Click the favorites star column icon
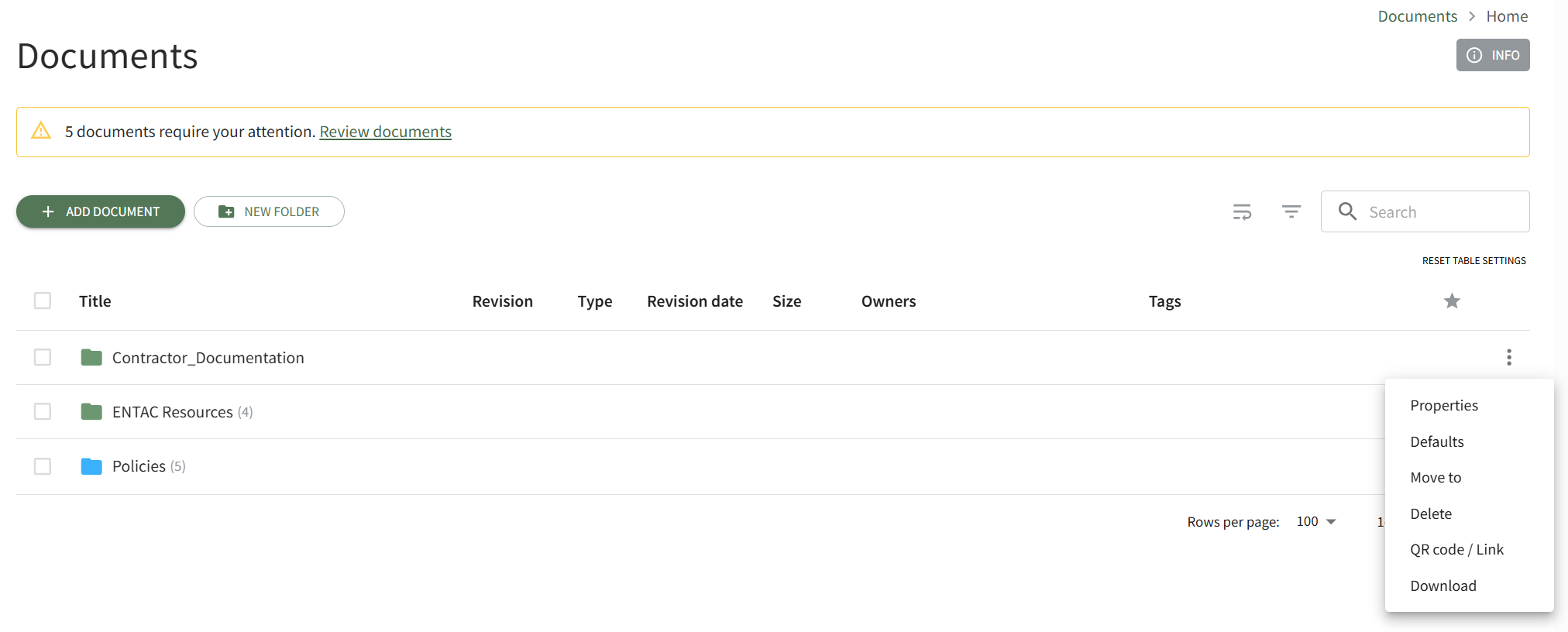Viewport: 1568px width, 632px height. pos(1452,301)
